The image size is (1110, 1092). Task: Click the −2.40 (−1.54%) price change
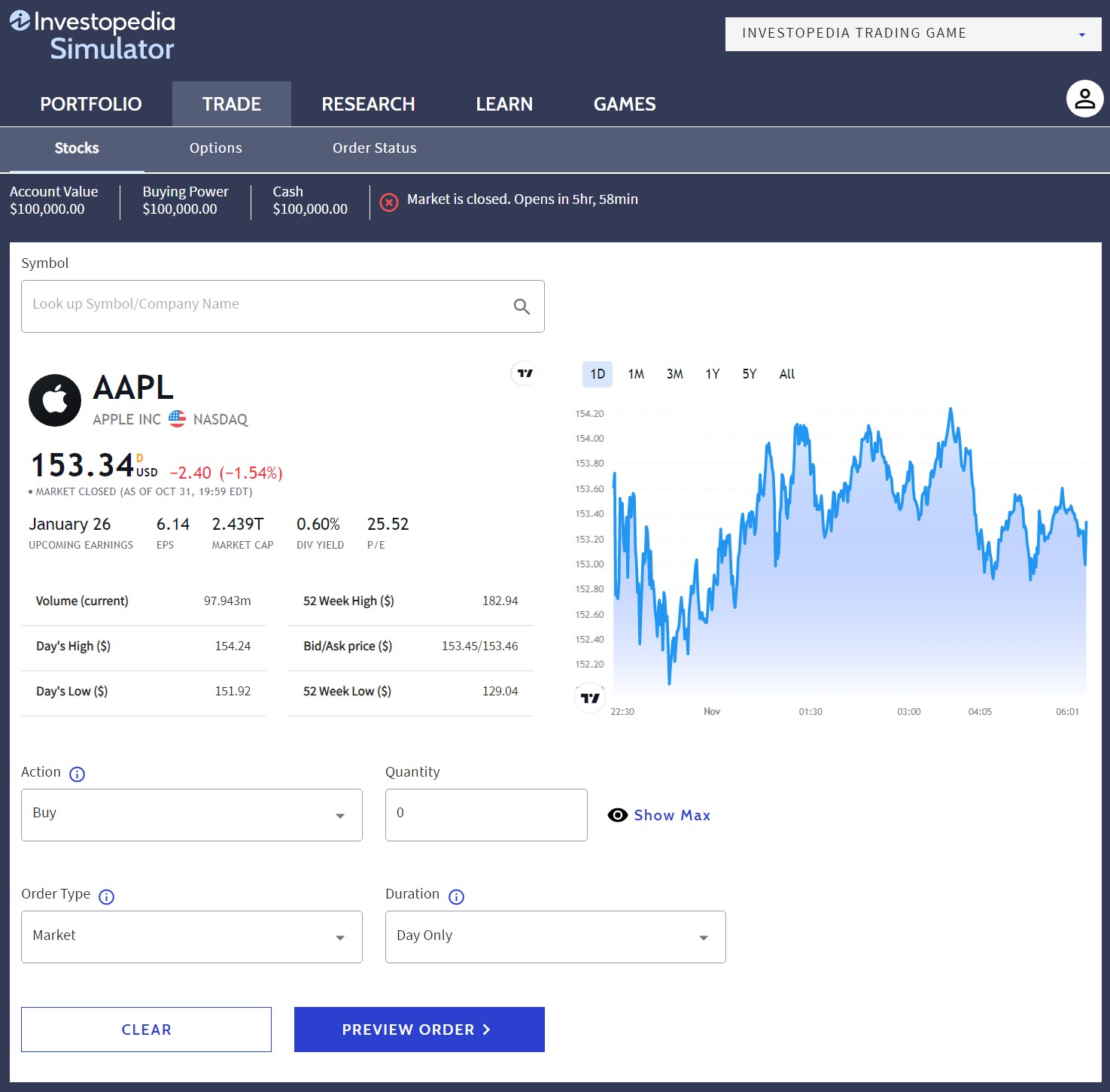click(226, 473)
